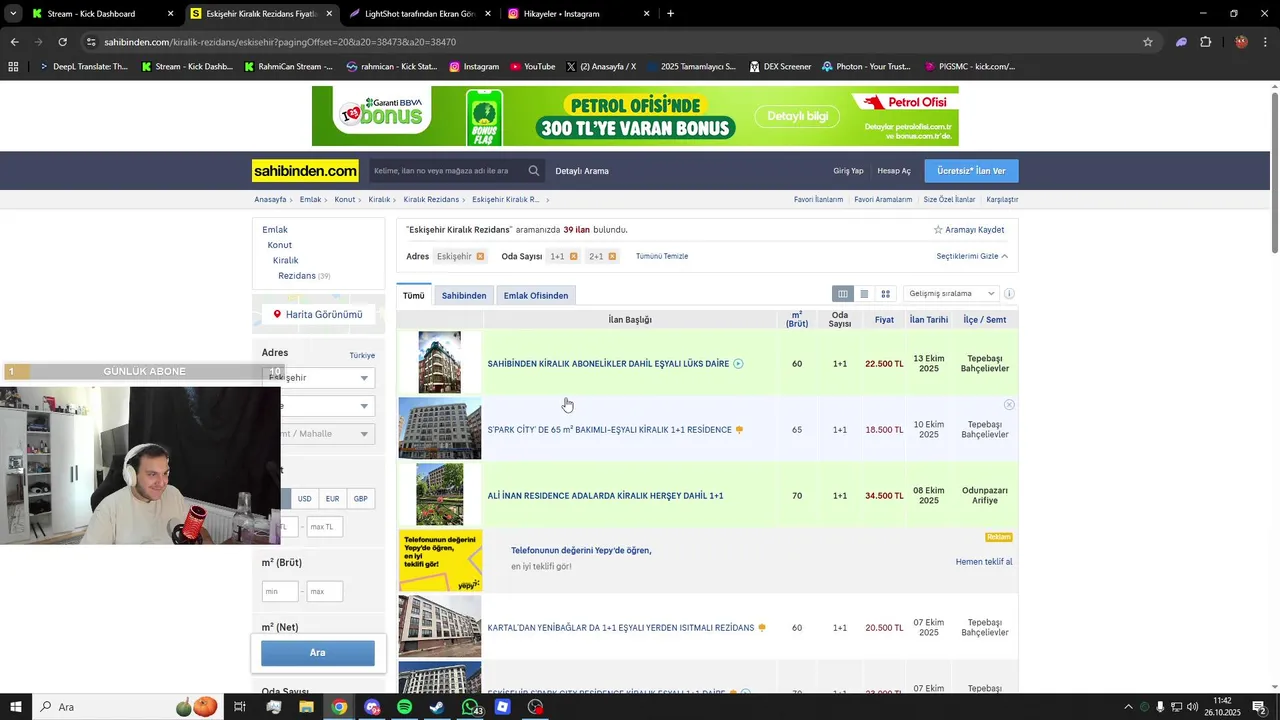The width and height of the screenshot is (1280, 720).
Task: Click the Kiralık breadcrumb in category tree
Action: click(x=285, y=260)
